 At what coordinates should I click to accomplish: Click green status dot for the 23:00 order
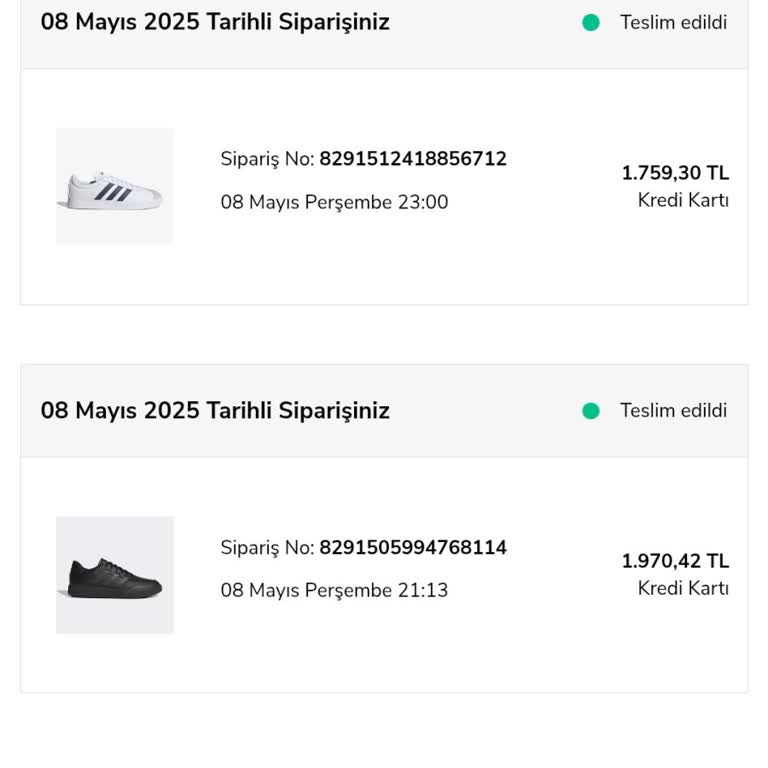(591, 22)
